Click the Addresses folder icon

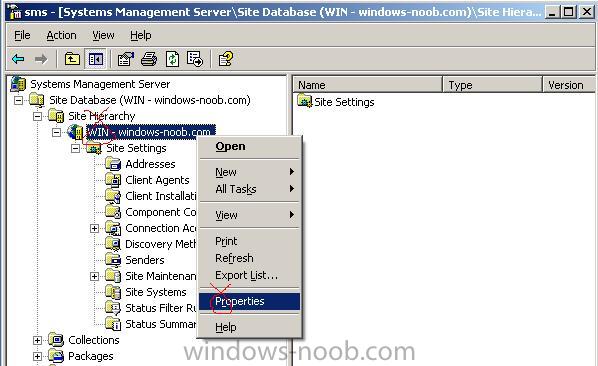(x=113, y=164)
